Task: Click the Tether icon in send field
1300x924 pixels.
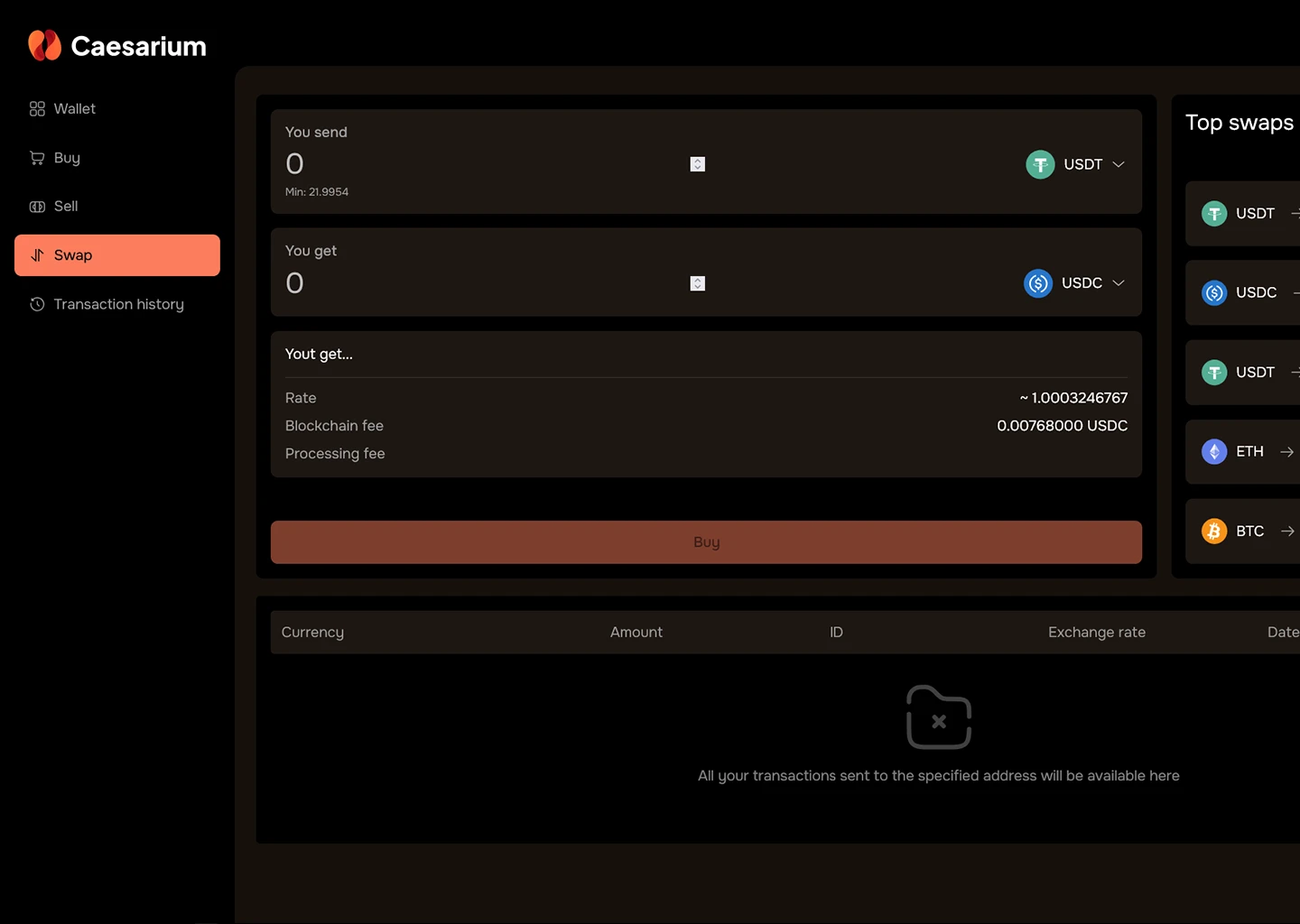Action: pos(1040,164)
